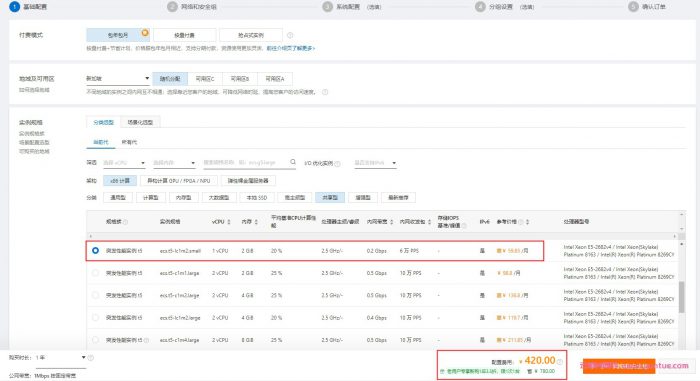
Task: Filter category by 共享型
Action: pos(330,197)
